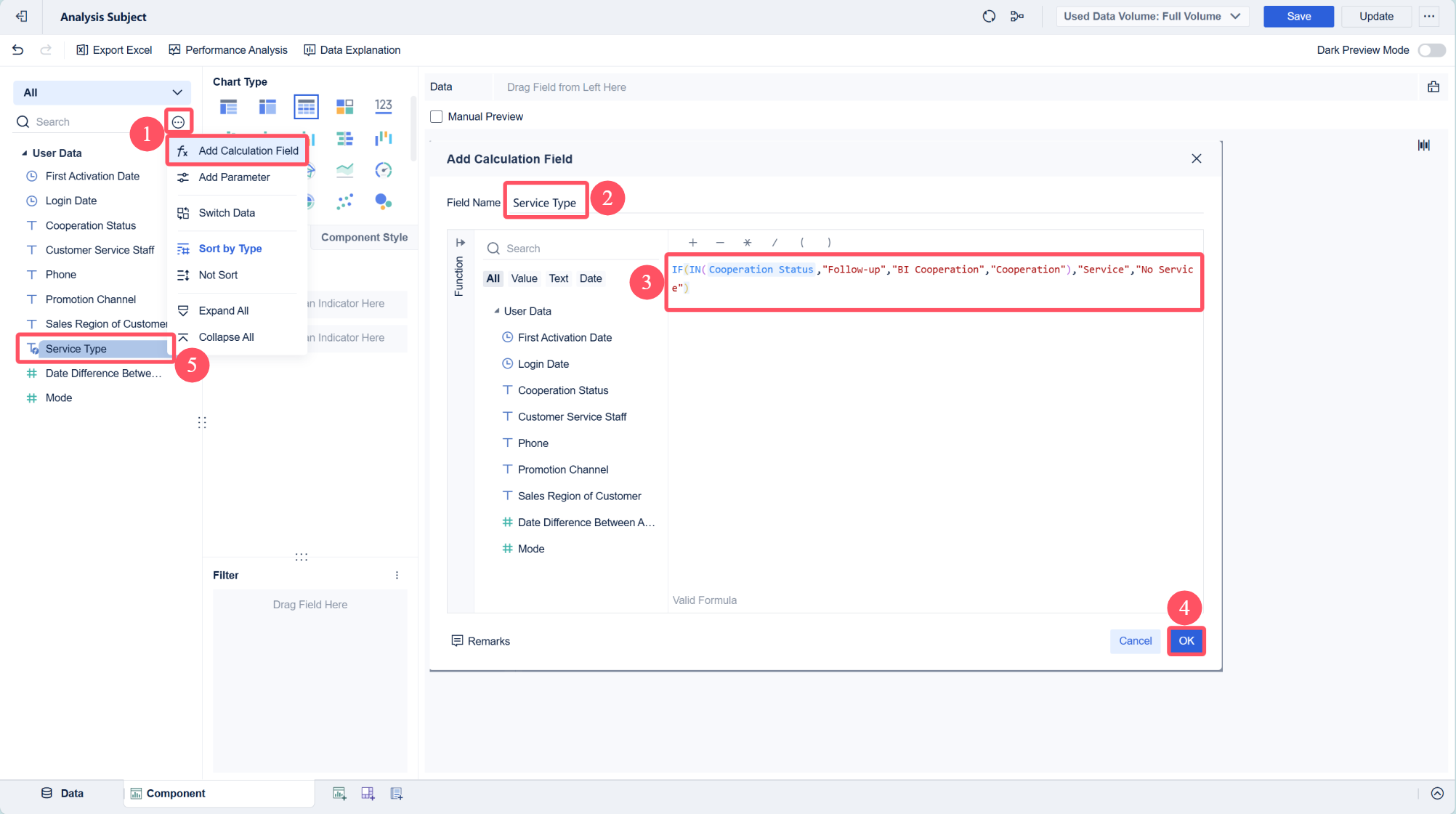Click the refresh icon in the top toolbar
This screenshot has height=814, width=1456.
point(989,16)
